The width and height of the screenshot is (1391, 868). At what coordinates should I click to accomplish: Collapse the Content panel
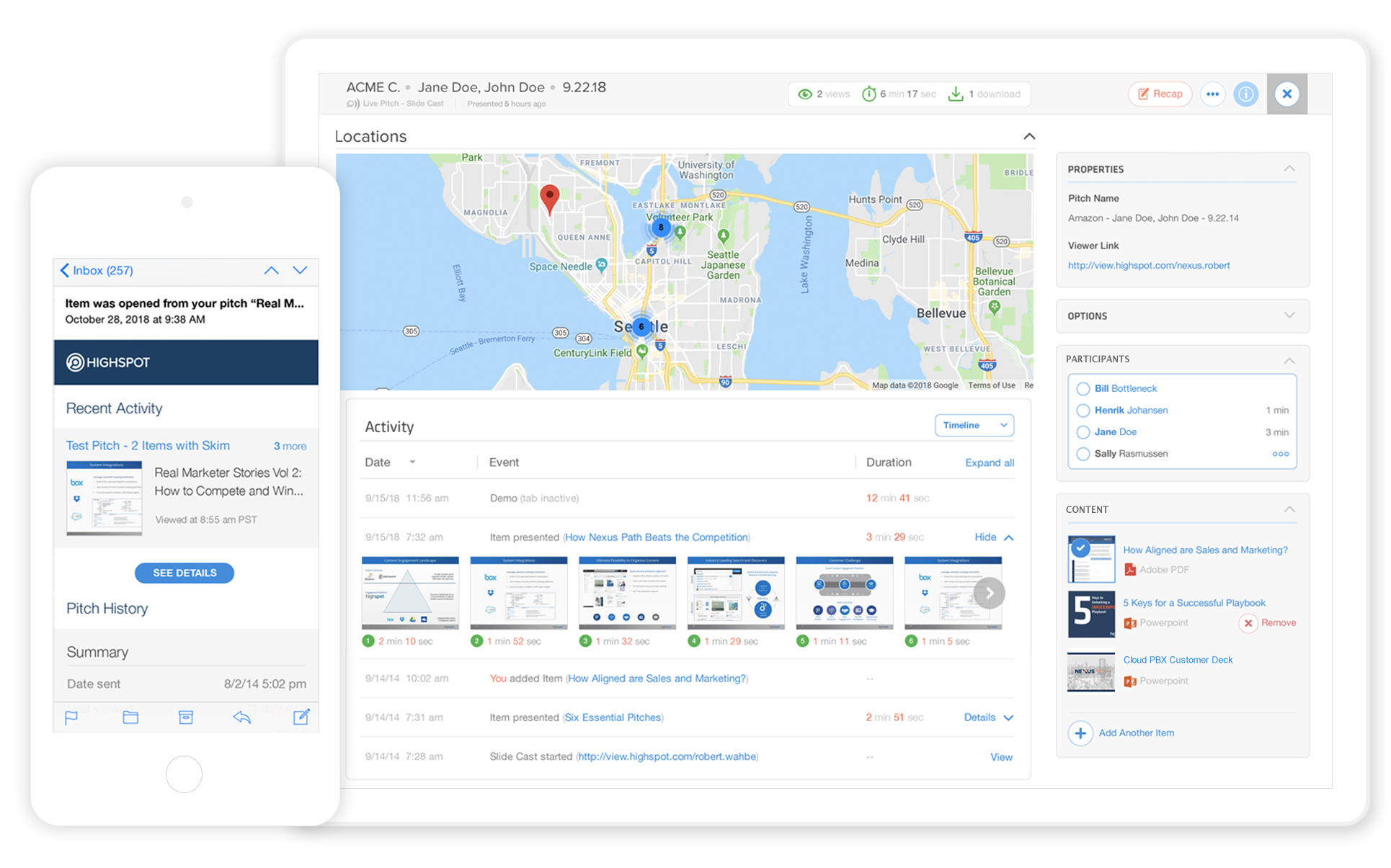[1289, 510]
